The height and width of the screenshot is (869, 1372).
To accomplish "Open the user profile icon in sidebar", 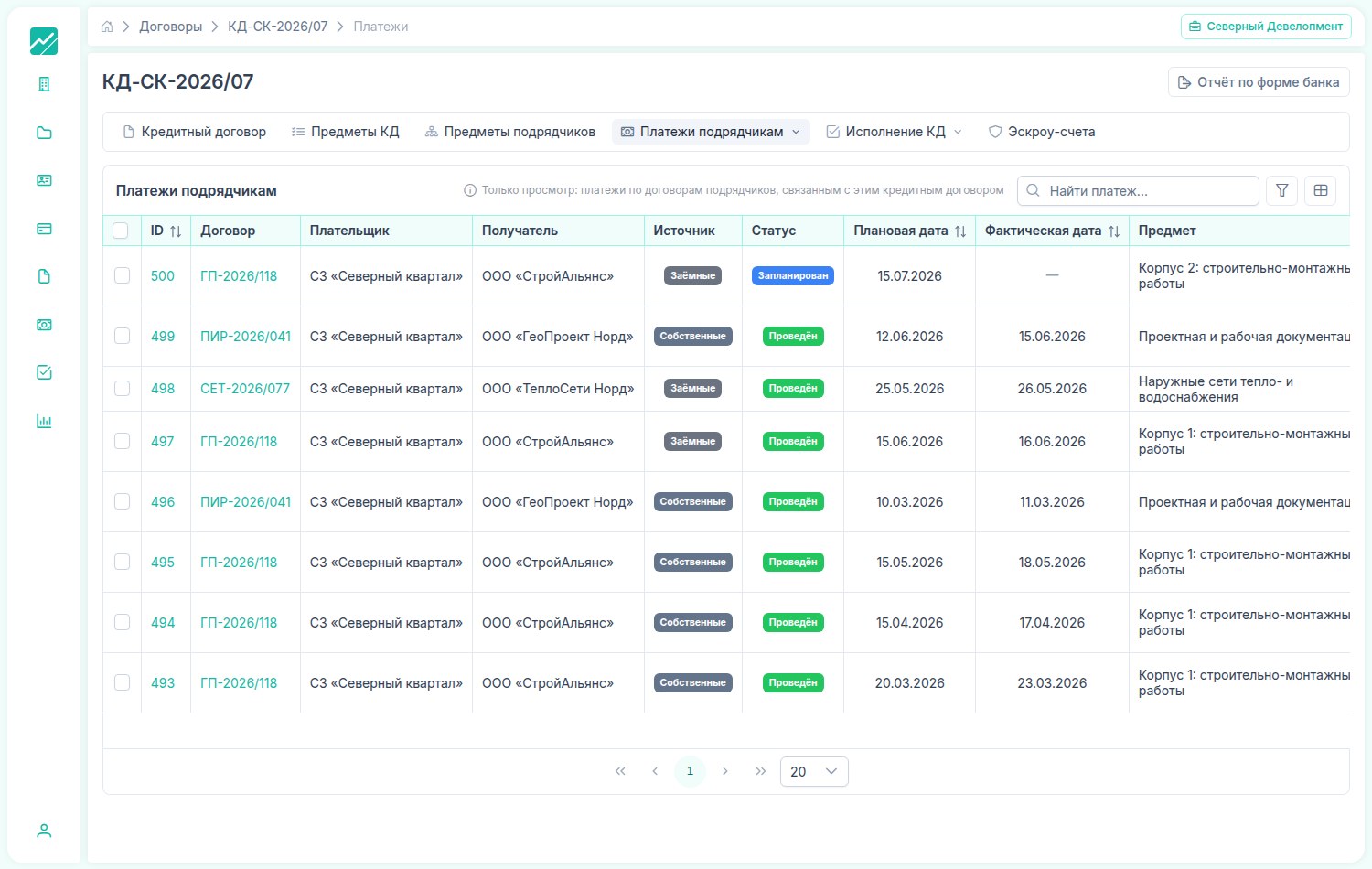I will tap(44, 831).
